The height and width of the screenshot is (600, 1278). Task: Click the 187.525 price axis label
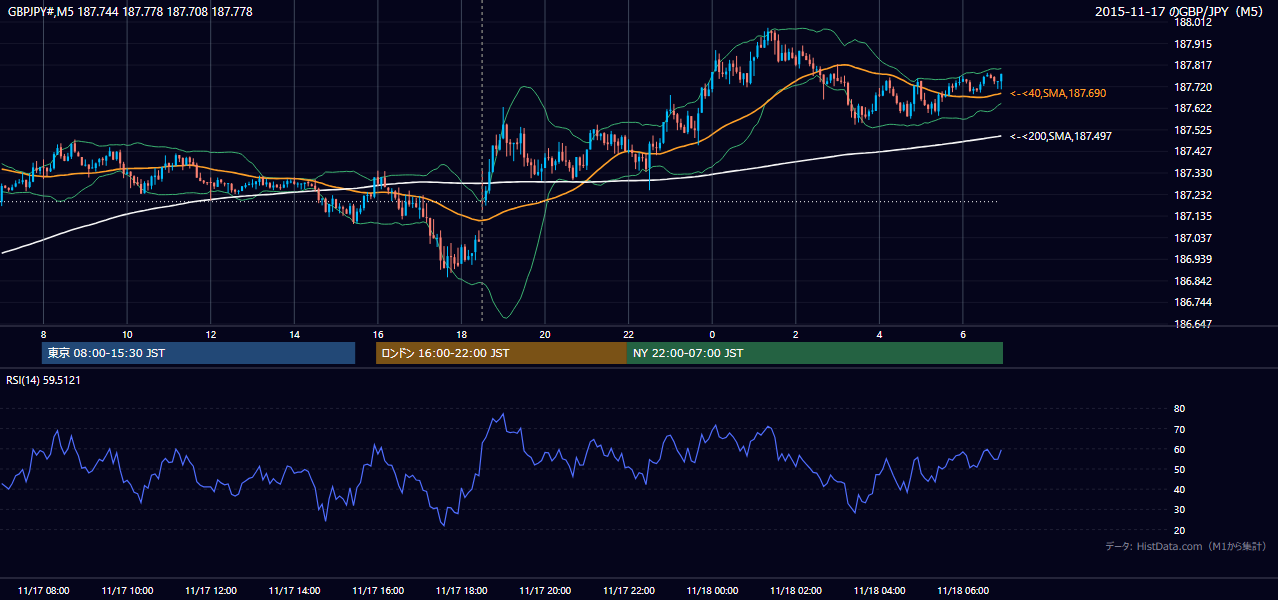pyautogui.click(x=1193, y=131)
